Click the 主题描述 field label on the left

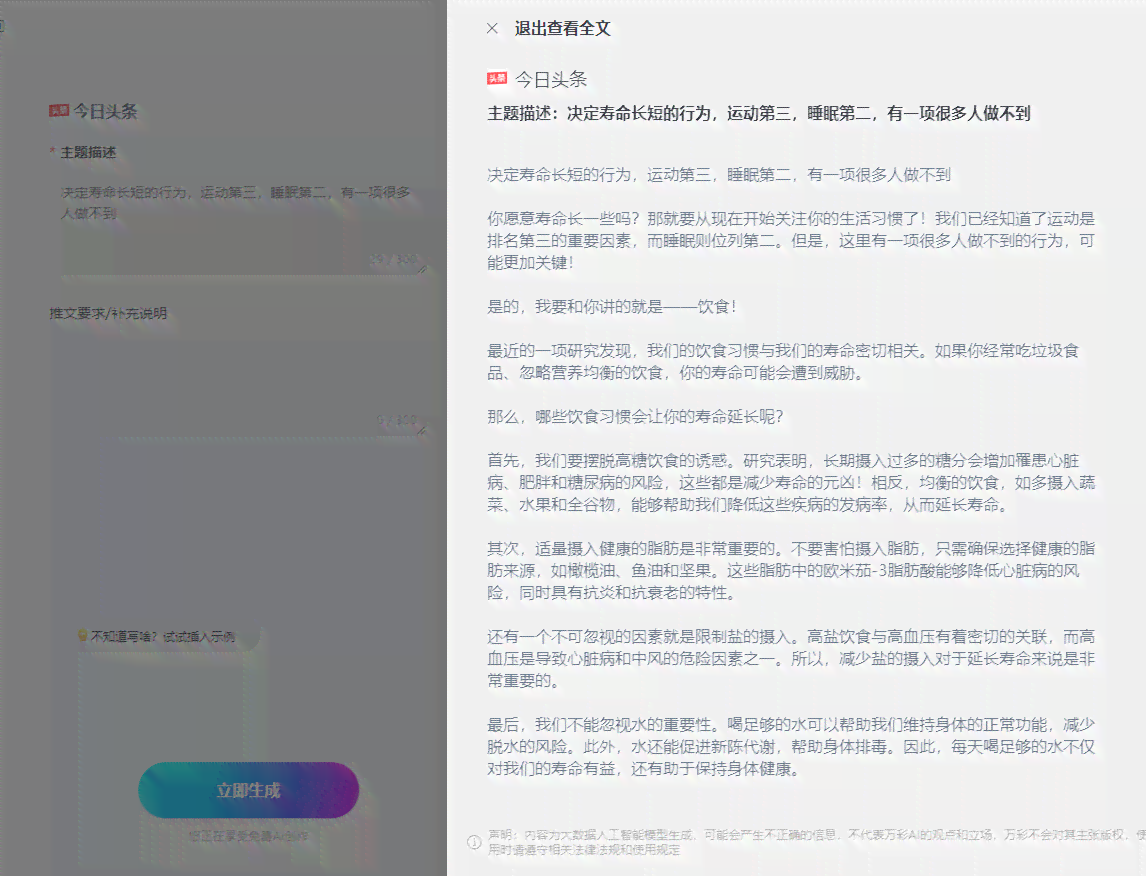tap(88, 152)
